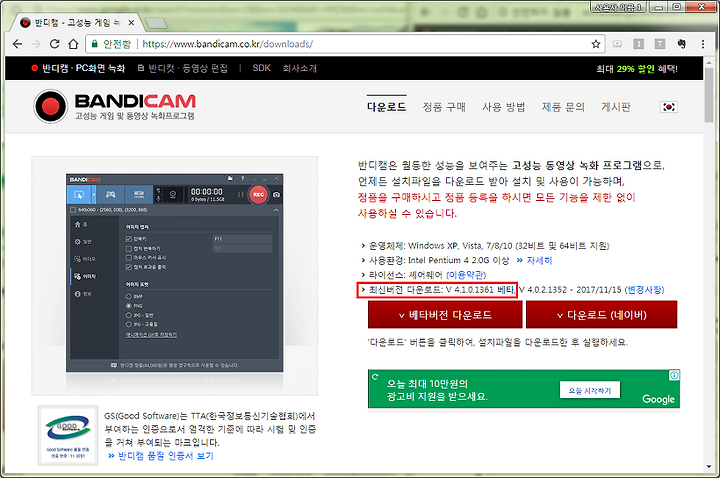
Task: Expand dropdown arrow next to screen recording mode
Action: coord(94,195)
